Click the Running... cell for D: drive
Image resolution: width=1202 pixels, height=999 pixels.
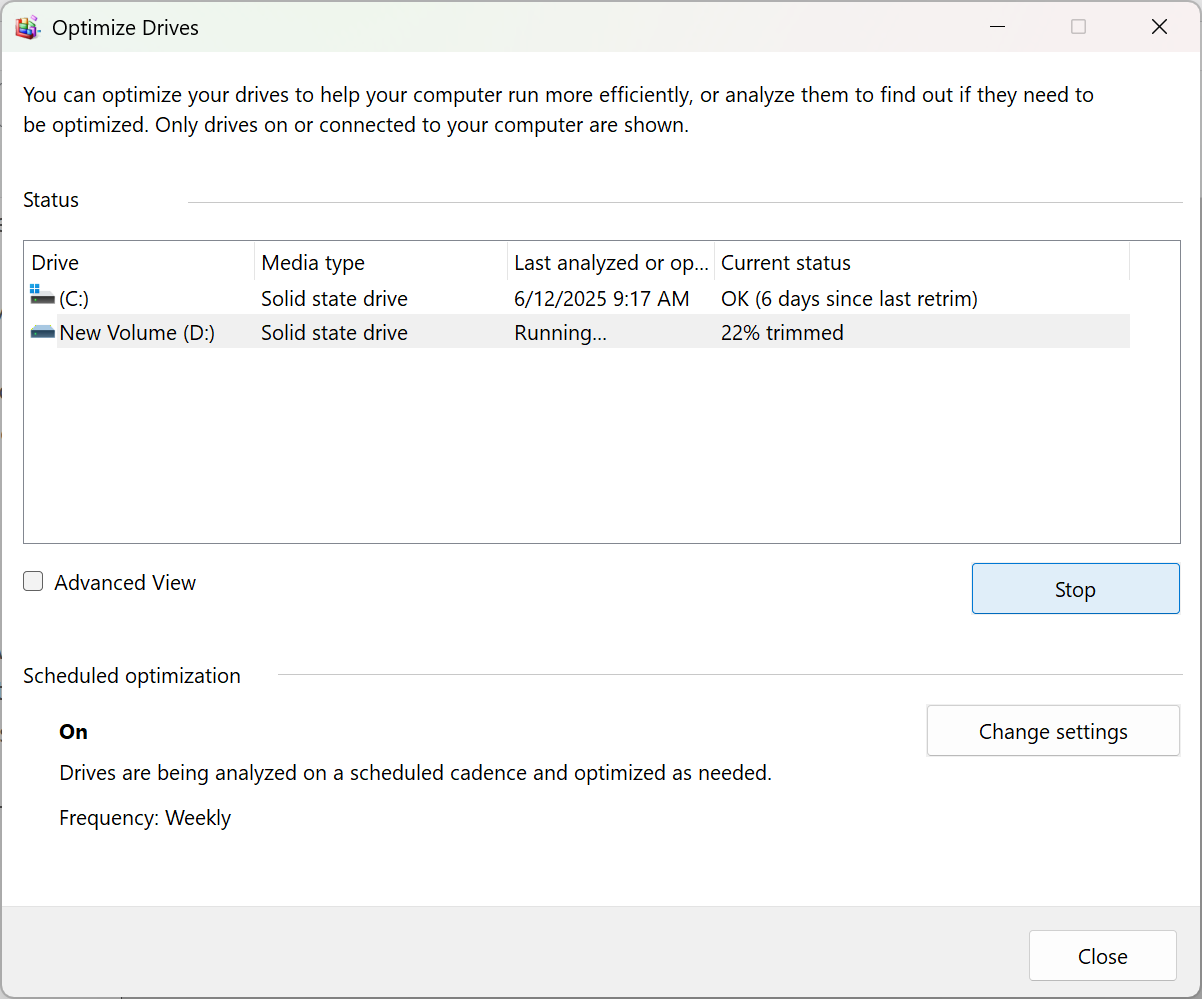coord(560,332)
